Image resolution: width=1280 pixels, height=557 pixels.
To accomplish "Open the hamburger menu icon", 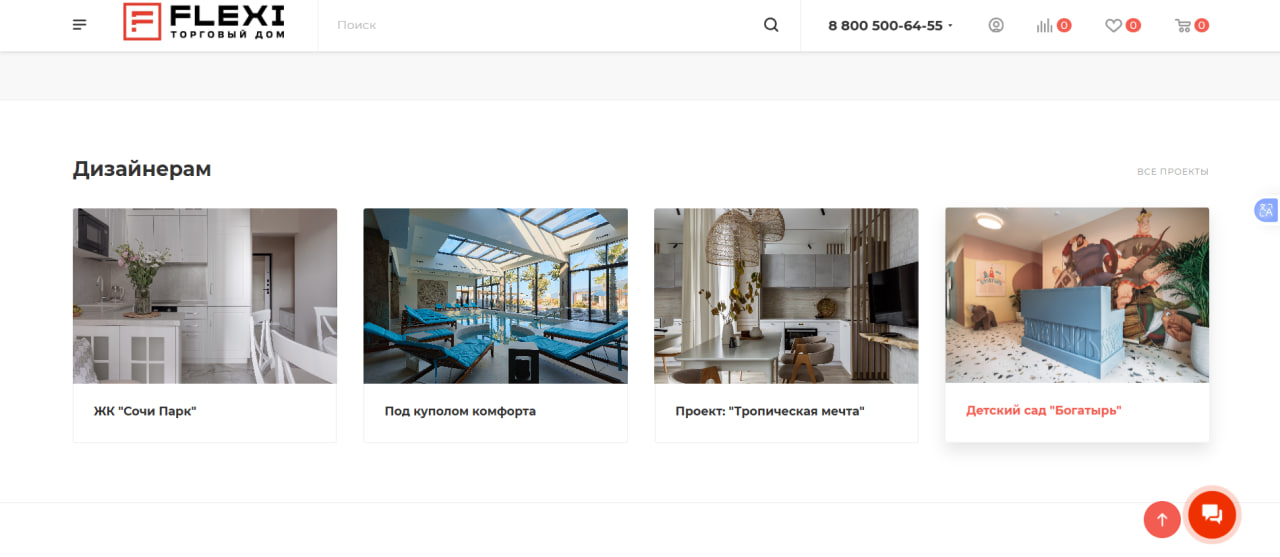I will tap(80, 25).
